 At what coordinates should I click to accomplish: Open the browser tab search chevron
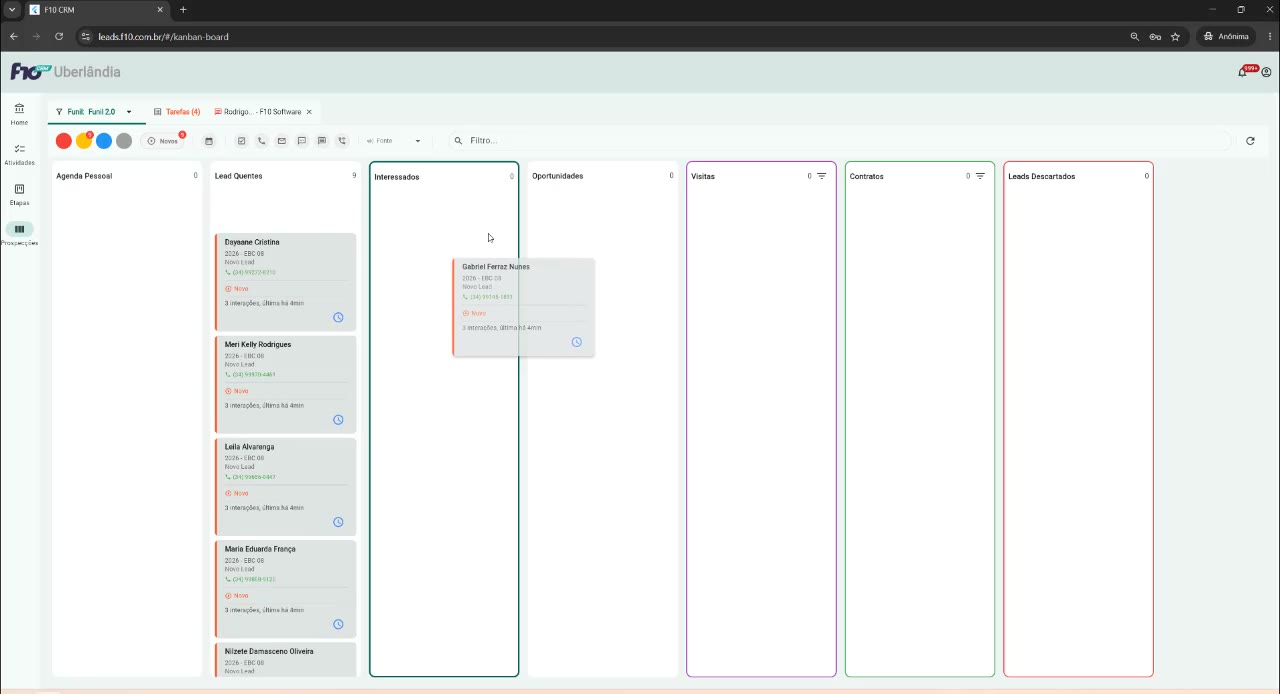12,10
